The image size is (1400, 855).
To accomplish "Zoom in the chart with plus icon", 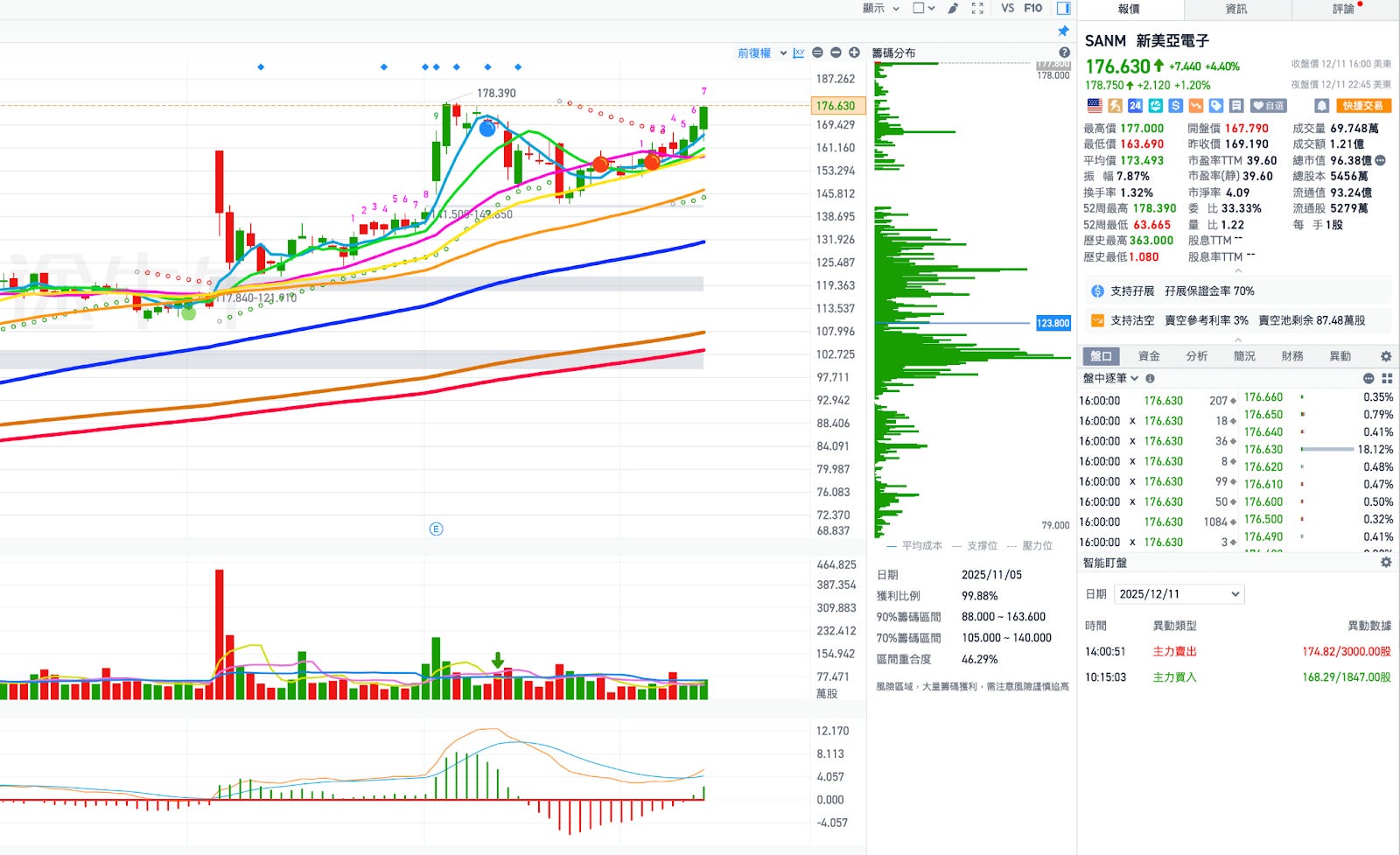I will point(854,53).
